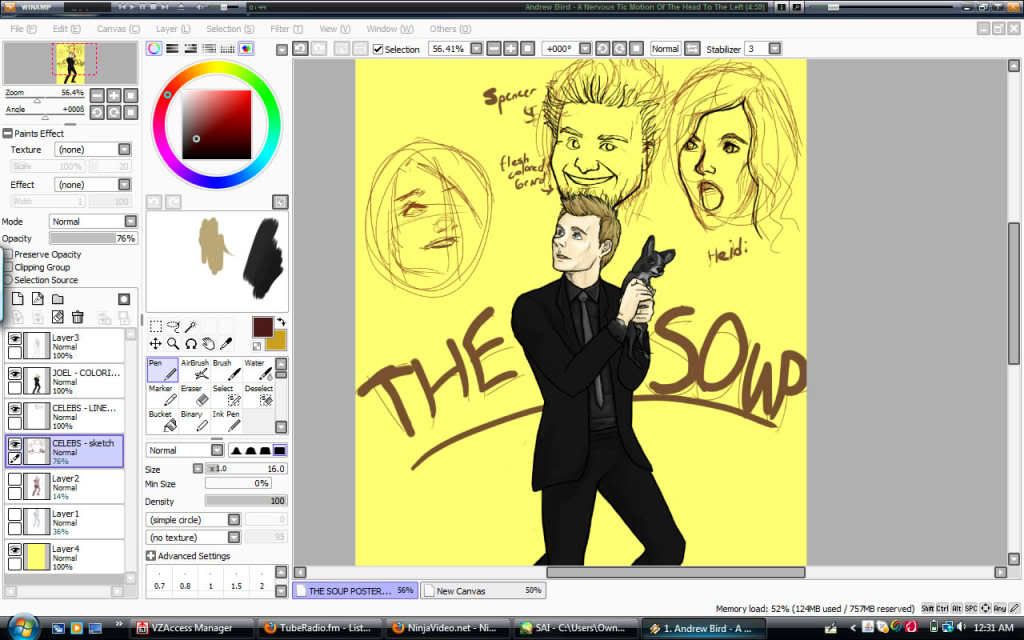1024x640 pixels.
Task: Open the Stabilizer dropdown
Action: point(775,49)
